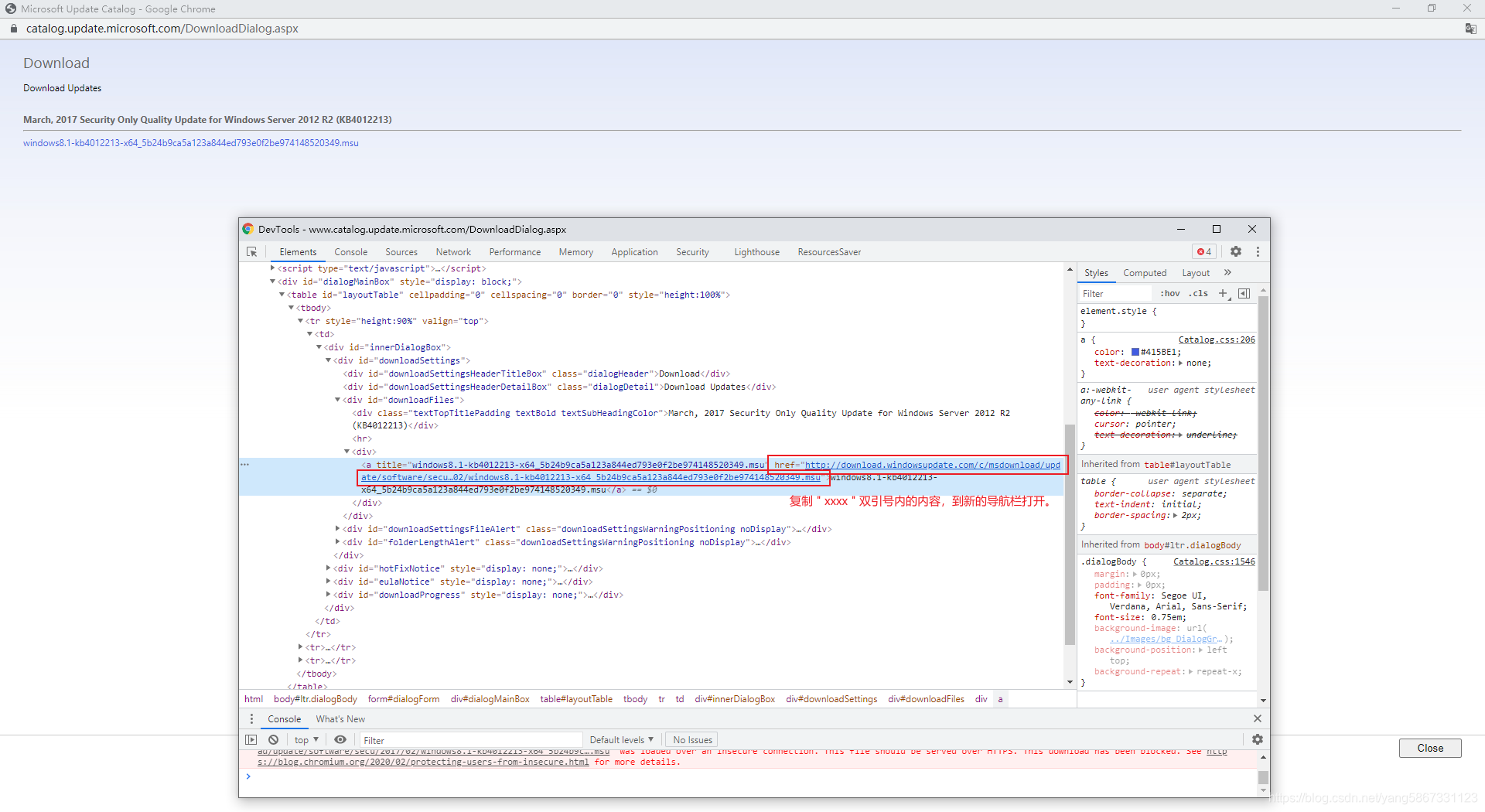Collapse the dialogMainBox div node
1485x812 pixels.
(272, 282)
